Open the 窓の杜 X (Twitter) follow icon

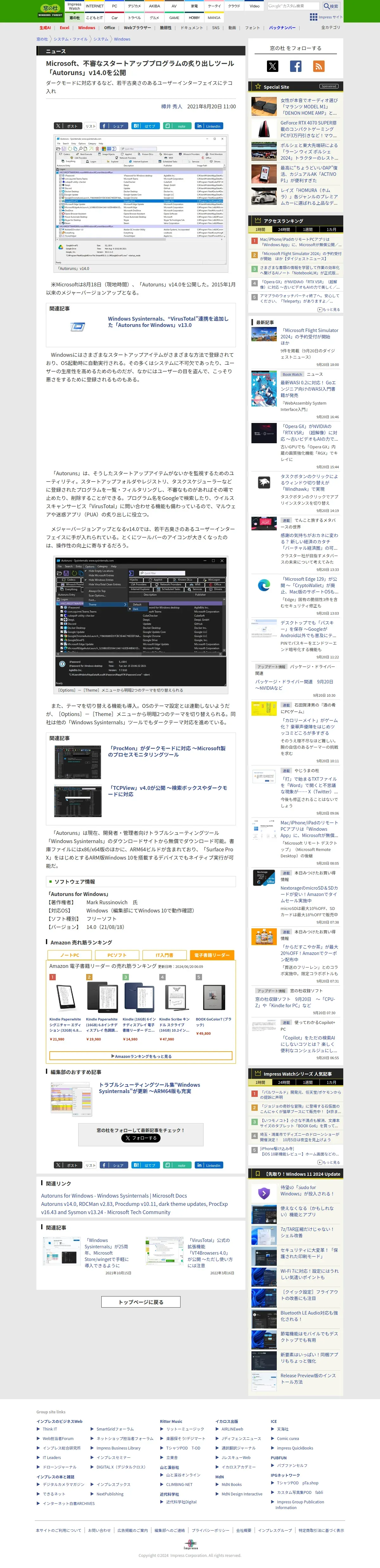point(272,66)
